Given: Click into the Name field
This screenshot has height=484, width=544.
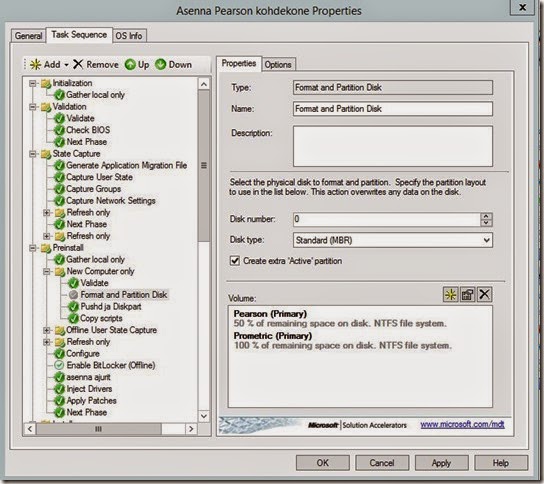Looking at the screenshot, I should 393,109.
